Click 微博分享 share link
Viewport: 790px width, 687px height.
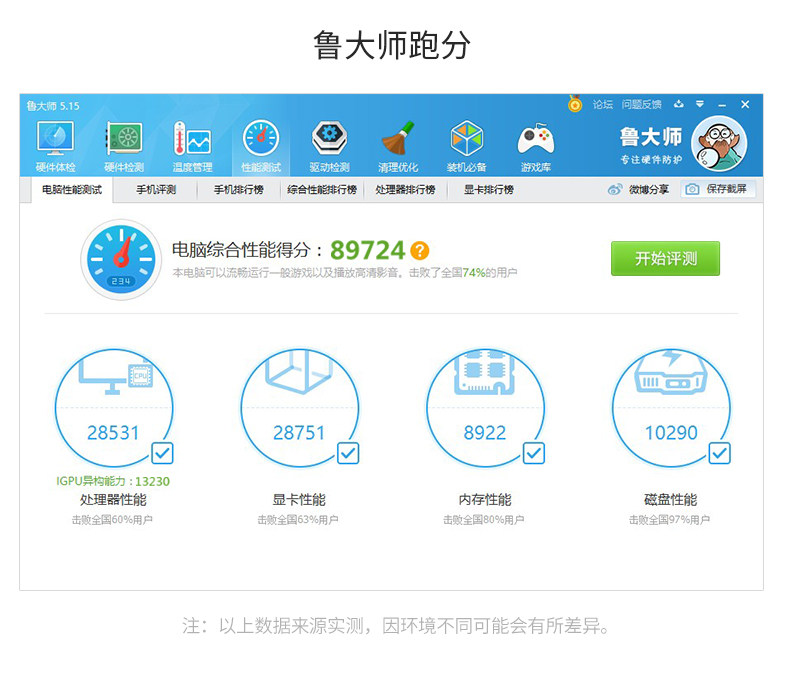tap(648, 189)
